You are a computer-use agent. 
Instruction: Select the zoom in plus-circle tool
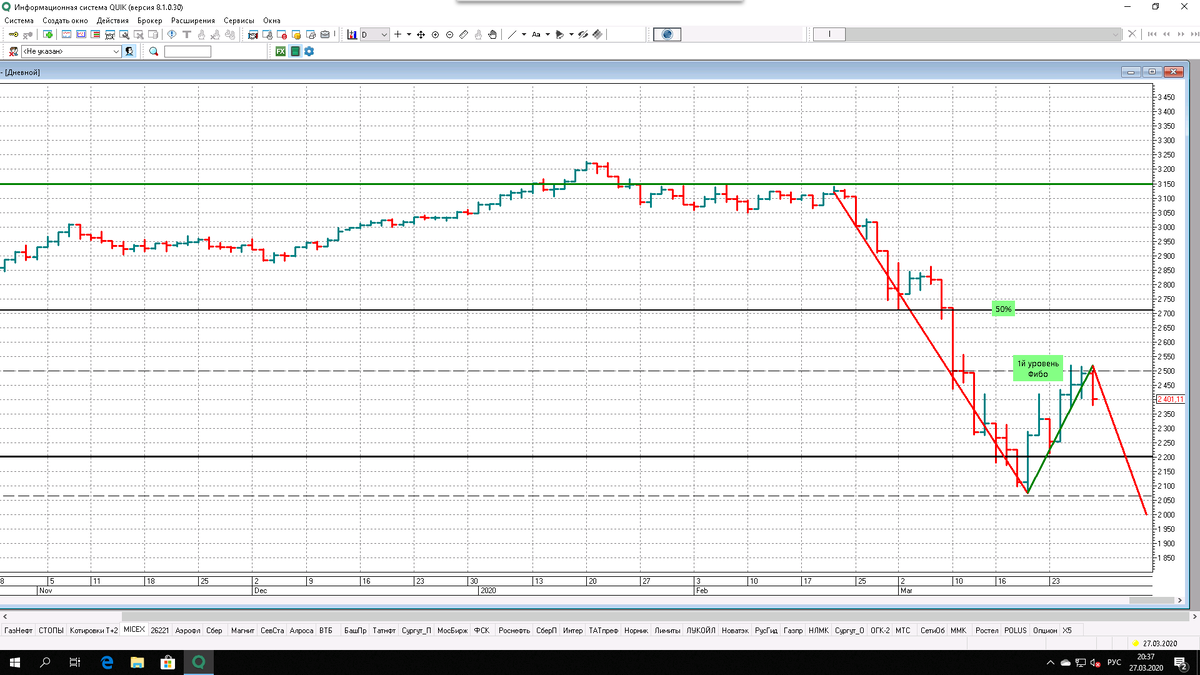tap(435, 35)
